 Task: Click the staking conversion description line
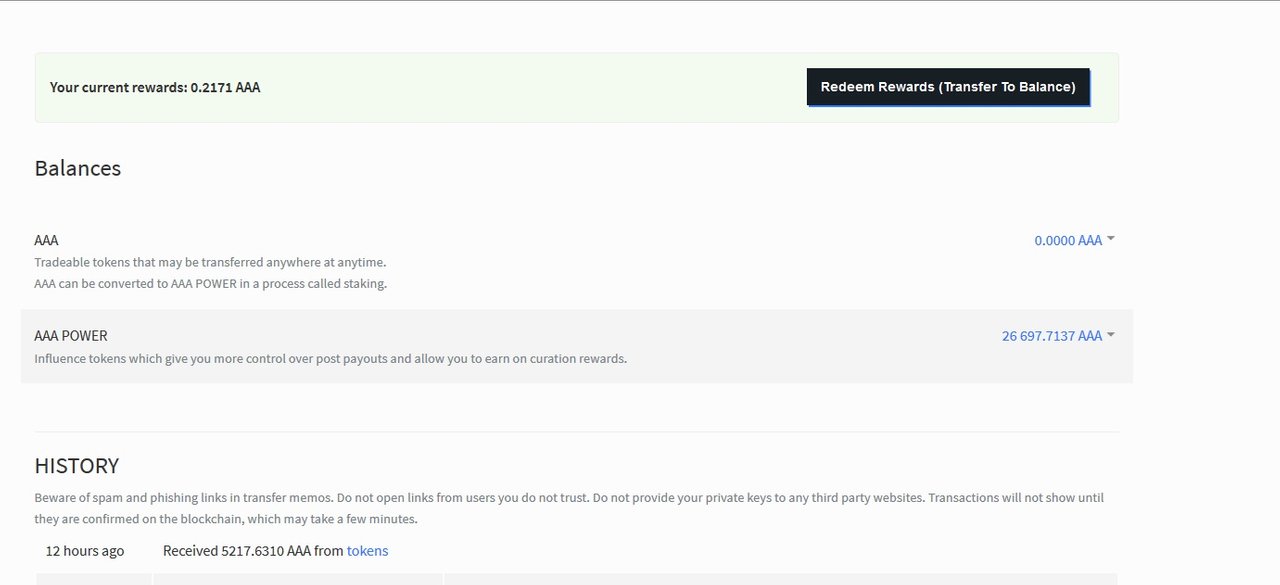(x=210, y=284)
